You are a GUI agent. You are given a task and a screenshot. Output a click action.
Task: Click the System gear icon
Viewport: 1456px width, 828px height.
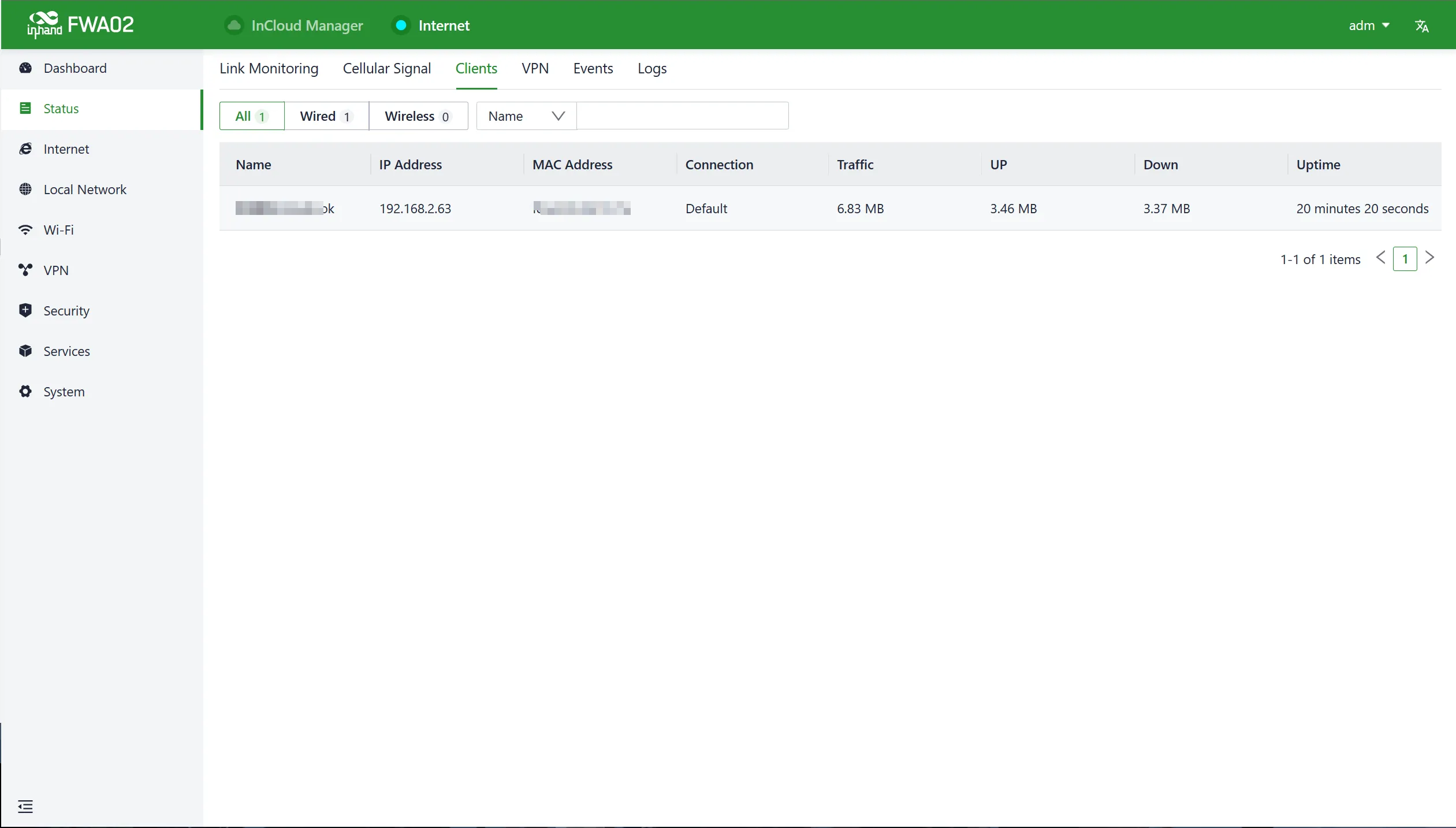pyautogui.click(x=25, y=392)
